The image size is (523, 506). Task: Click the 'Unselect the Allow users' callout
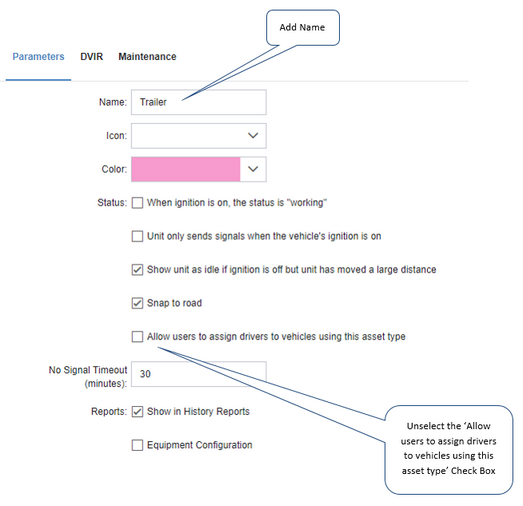point(449,450)
